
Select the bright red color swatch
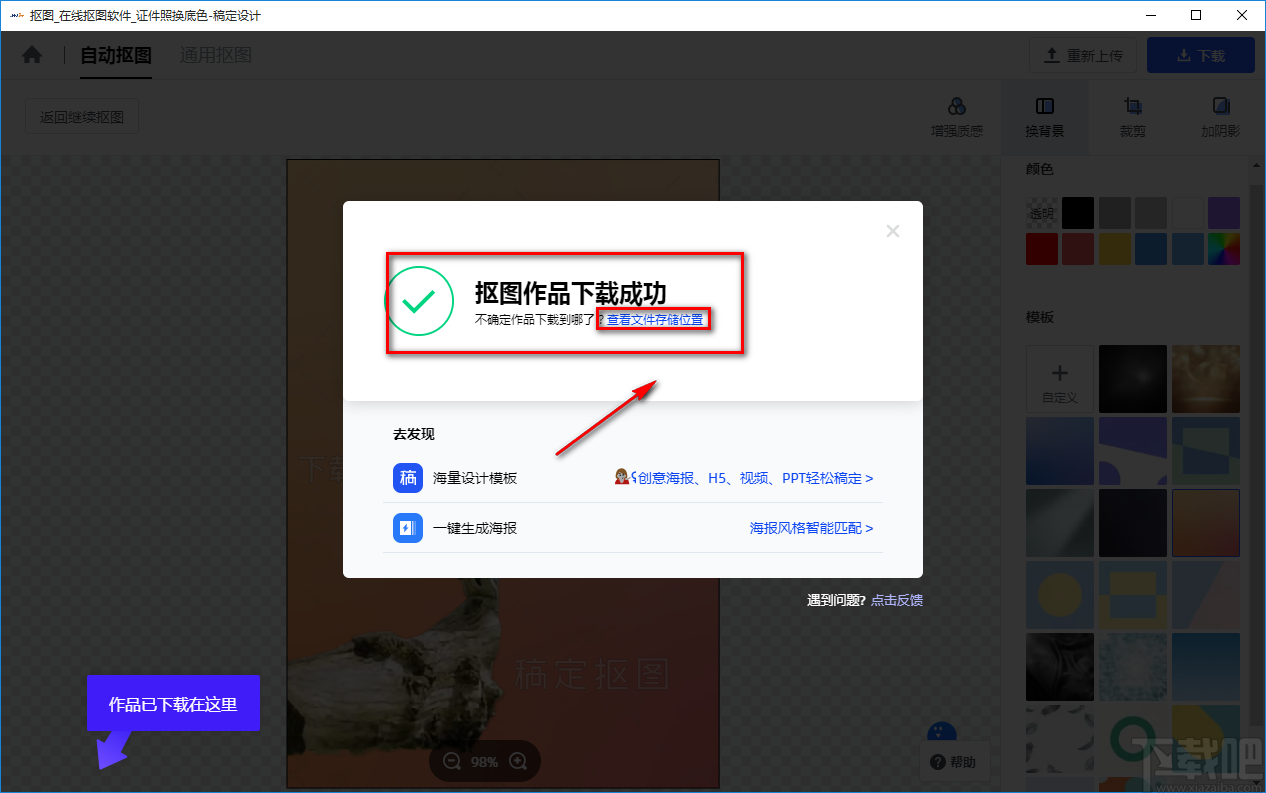pos(1042,249)
